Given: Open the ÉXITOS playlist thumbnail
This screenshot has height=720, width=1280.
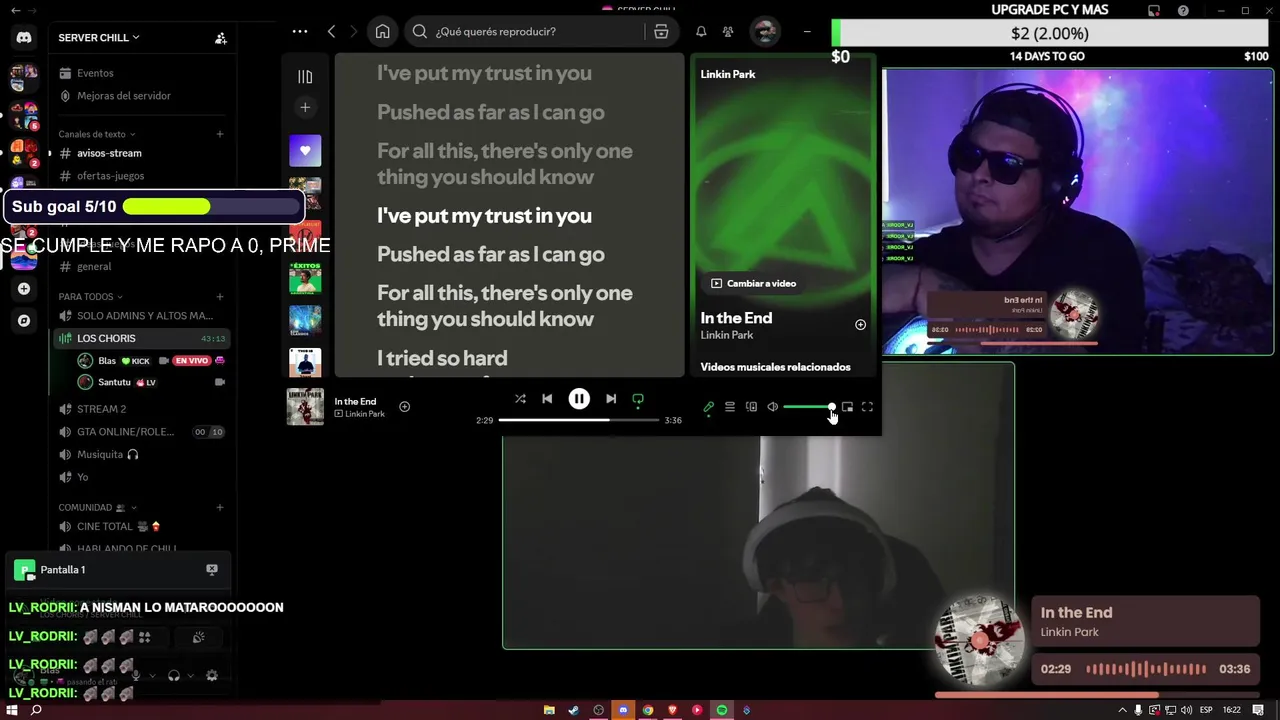Looking at the screenshot, I should pos(305,278).
